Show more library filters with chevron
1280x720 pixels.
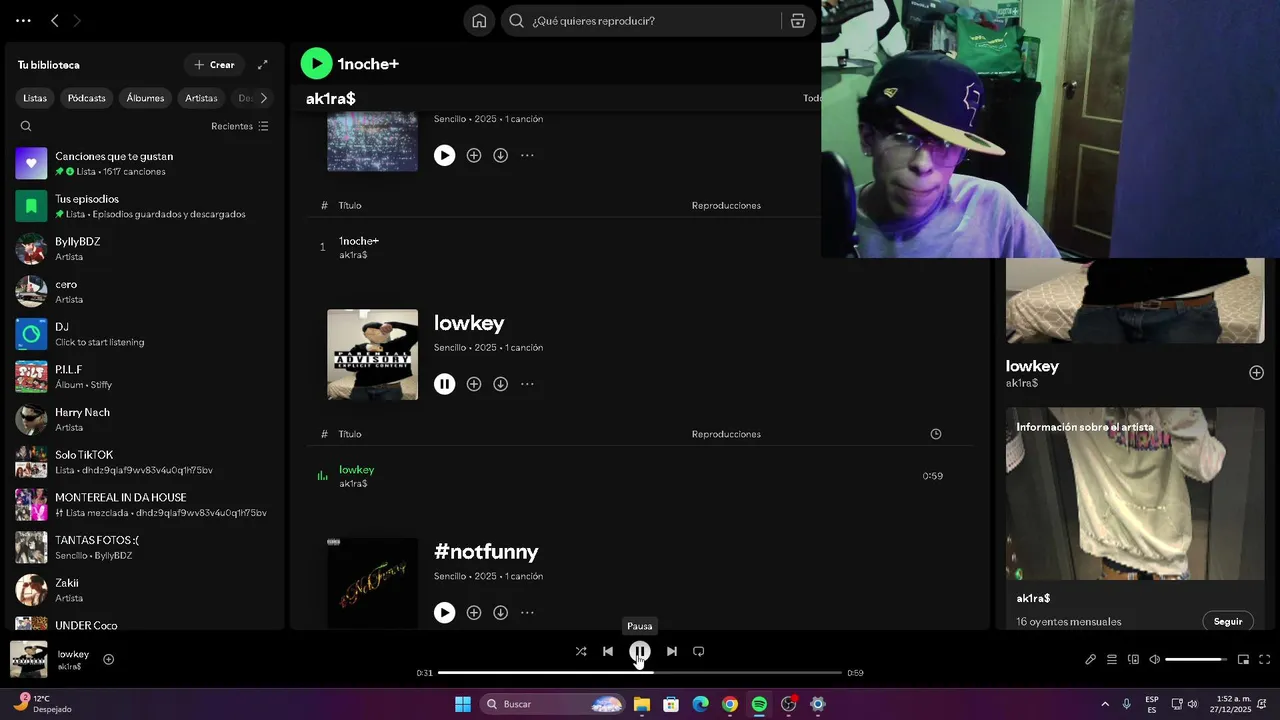(x=263, y=98)
